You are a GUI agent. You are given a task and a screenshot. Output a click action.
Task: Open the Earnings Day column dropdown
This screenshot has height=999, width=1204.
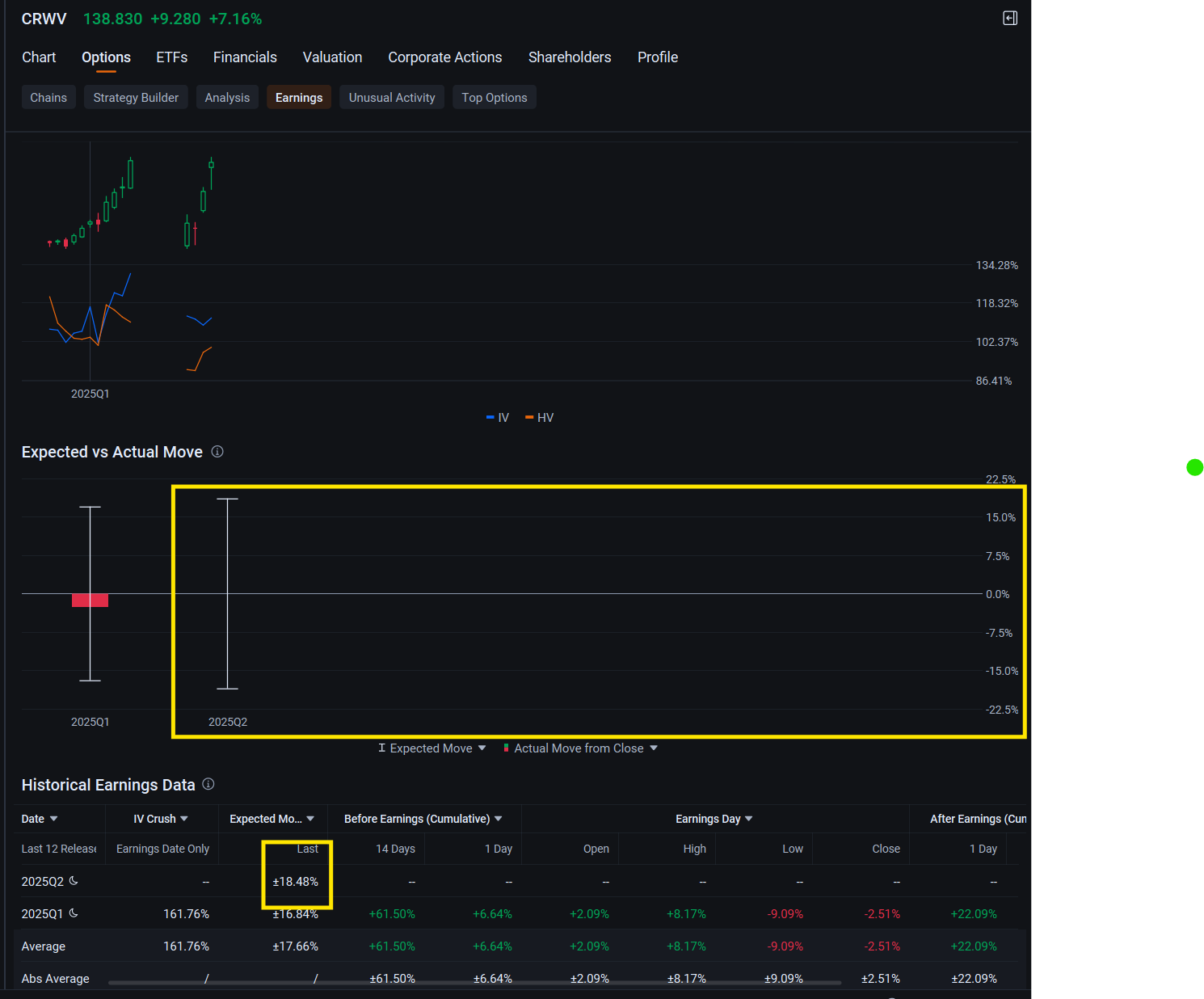pyautogui.click(x=749, y=819)
